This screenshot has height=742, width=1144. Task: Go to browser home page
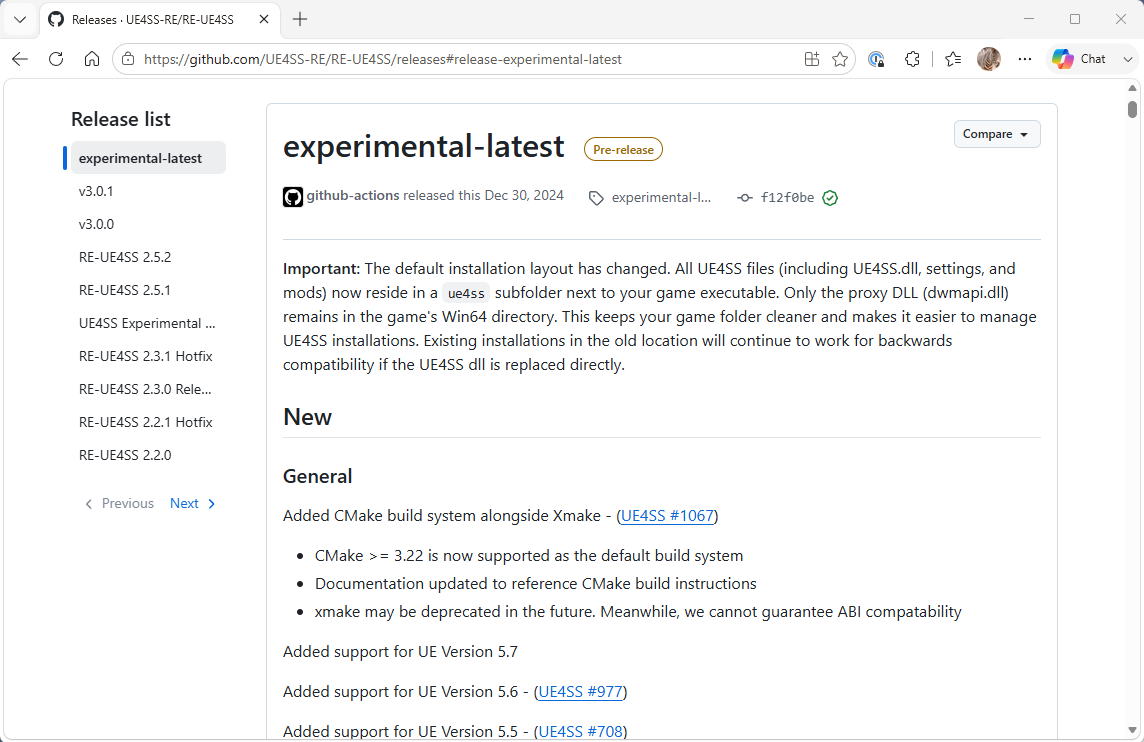(92, 59)
